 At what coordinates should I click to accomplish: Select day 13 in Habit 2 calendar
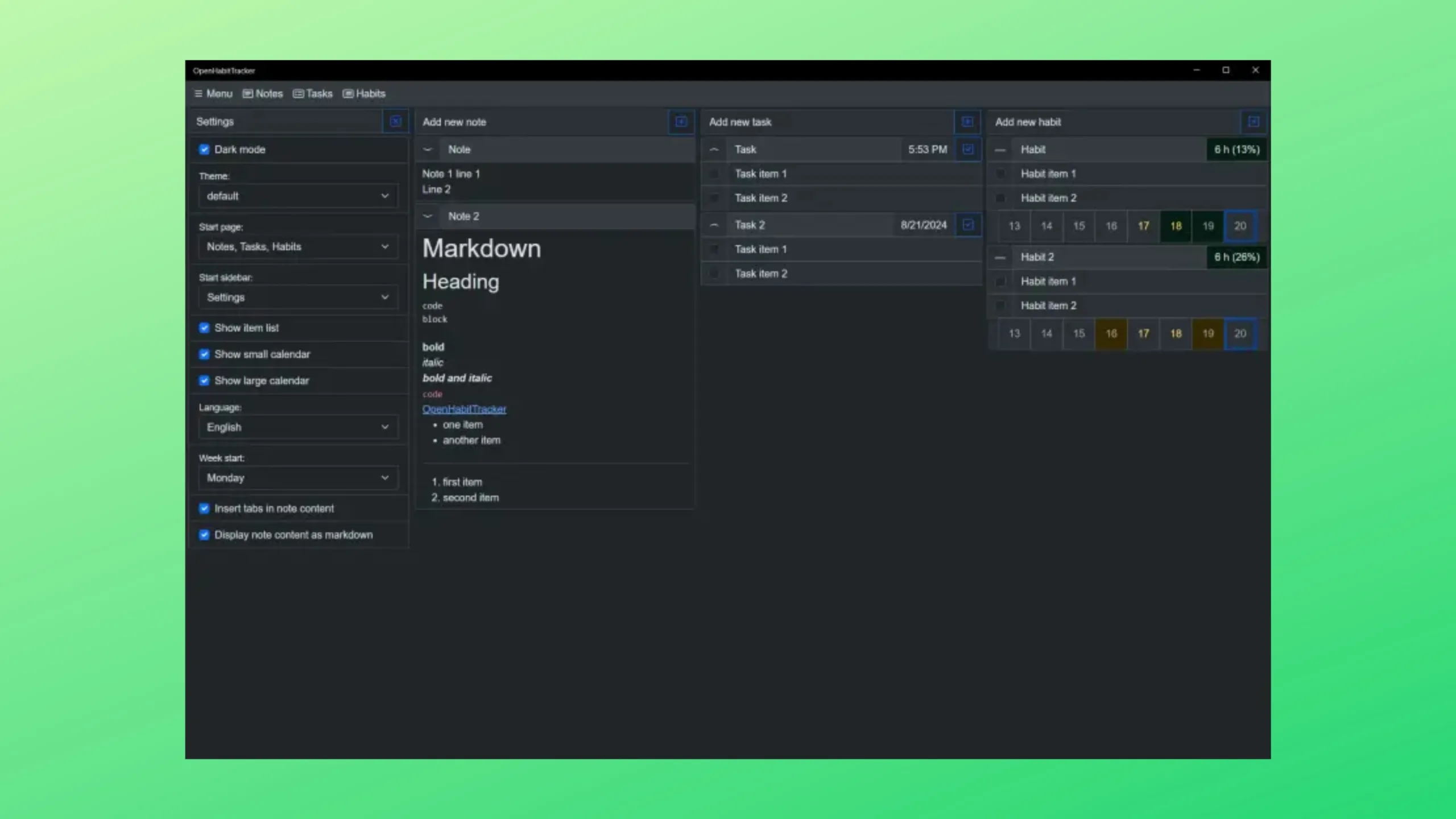coord(1014,334)
